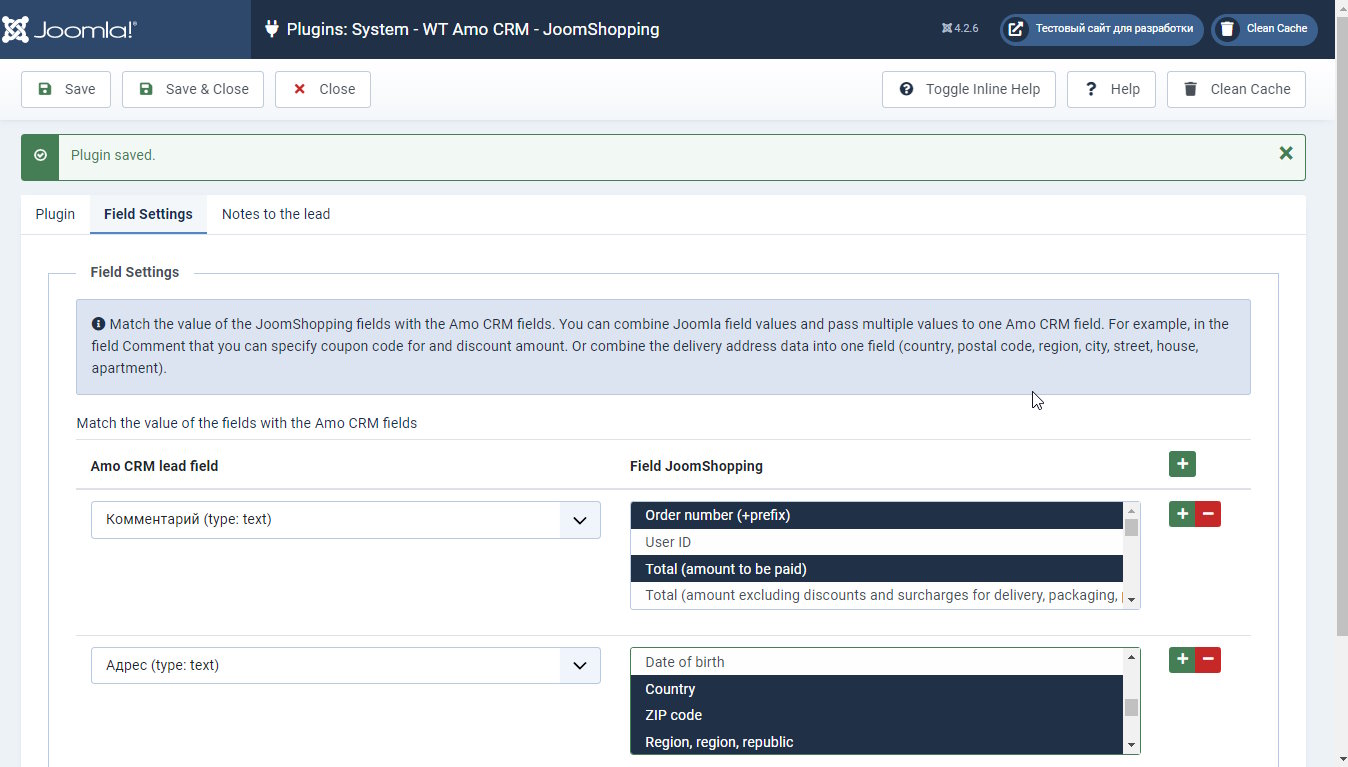Click the Clean Cache pill in header

[1264, 29]
